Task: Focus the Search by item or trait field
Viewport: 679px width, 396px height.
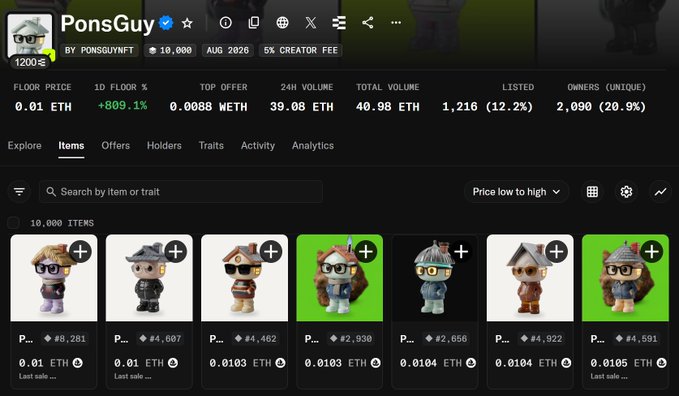Action: 181,192
